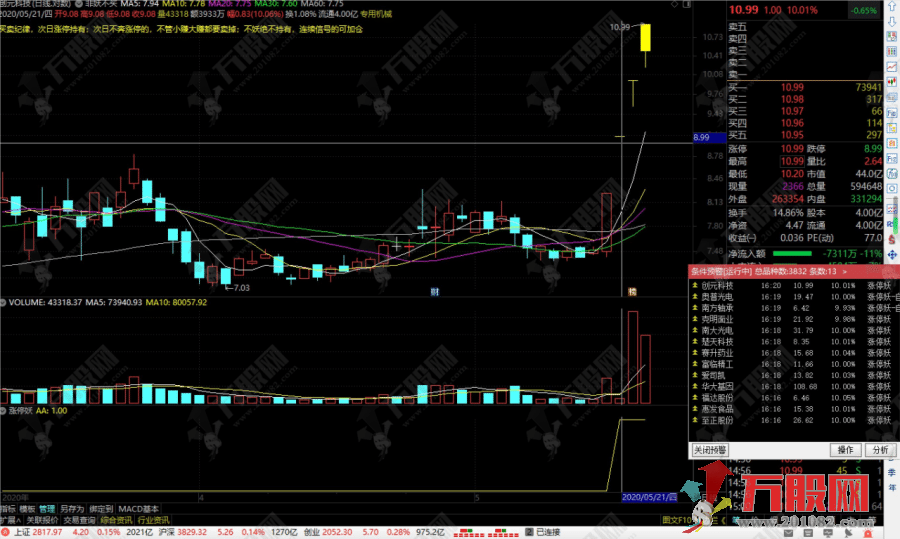Screen dimensions: 900x539
Task: Click the page-up arrow icon in right sidebar
Action: pos(892,7)
